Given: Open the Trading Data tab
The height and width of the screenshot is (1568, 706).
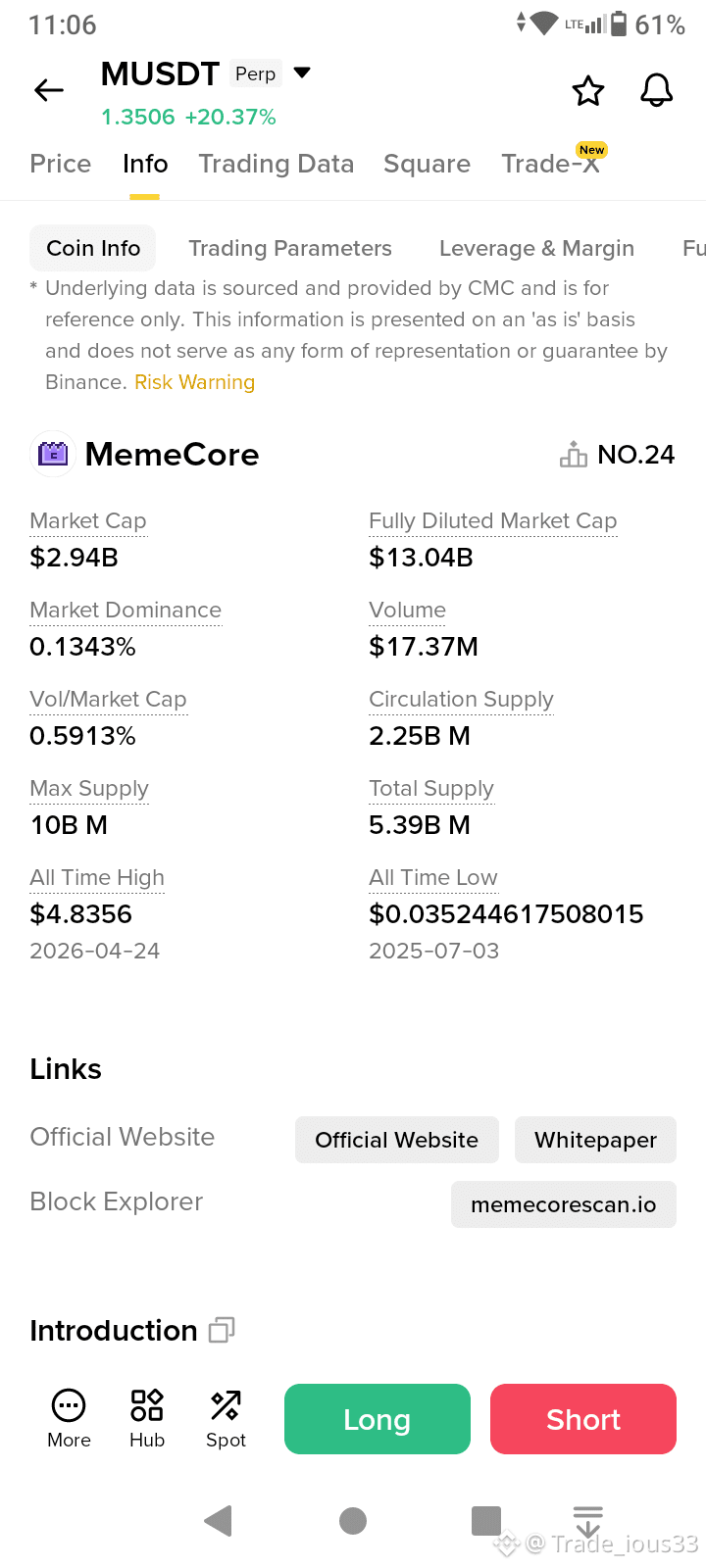Looking at the screenshot, I should (277, 164).
